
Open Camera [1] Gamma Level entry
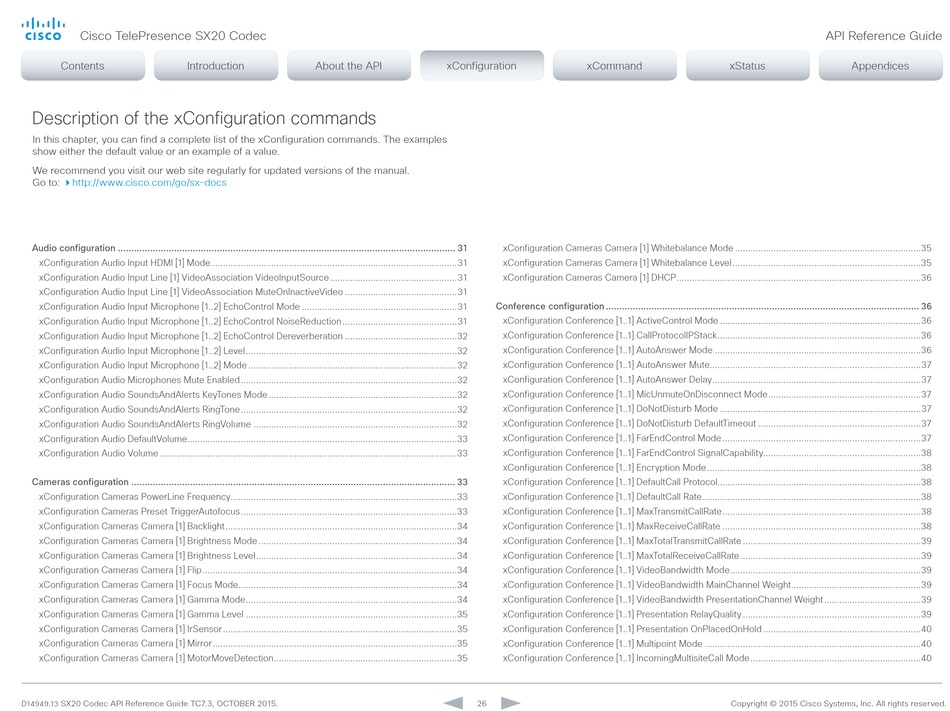coord(253,614)
